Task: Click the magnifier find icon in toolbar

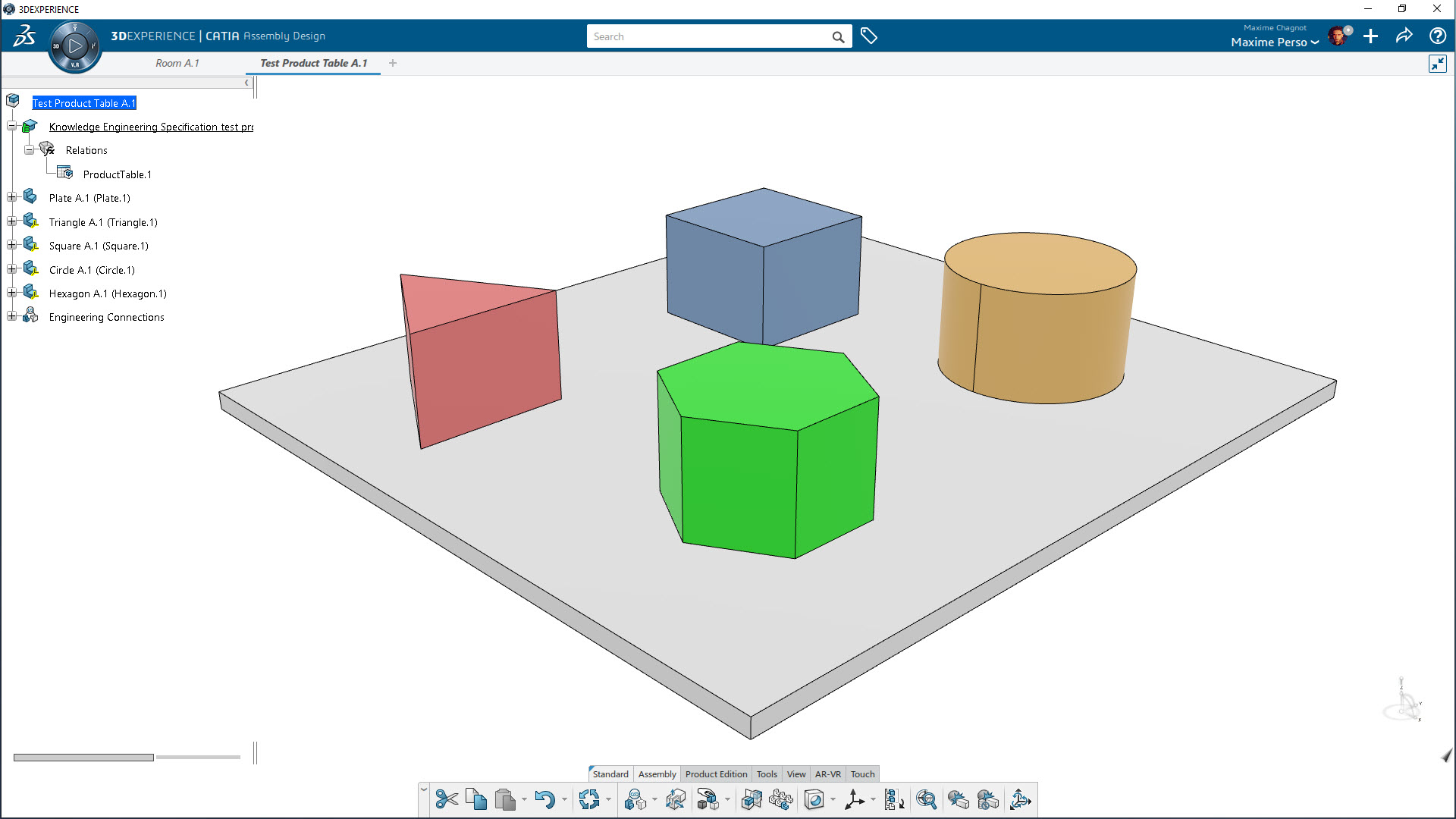Action: point(926,799)
